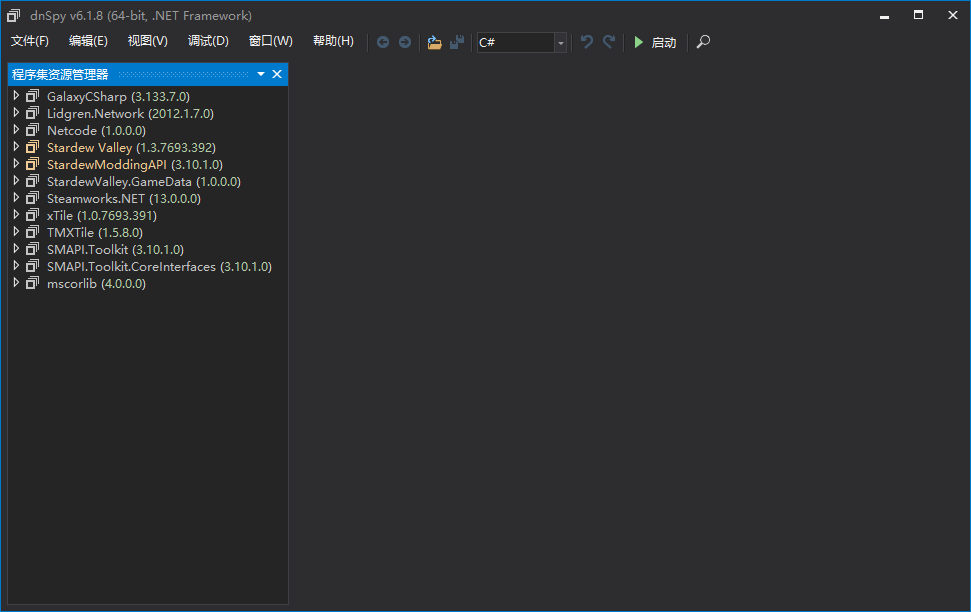Screen dimensions: 971x612
Task: Click the save all toolbar icon
Action: tap(457, 42)
